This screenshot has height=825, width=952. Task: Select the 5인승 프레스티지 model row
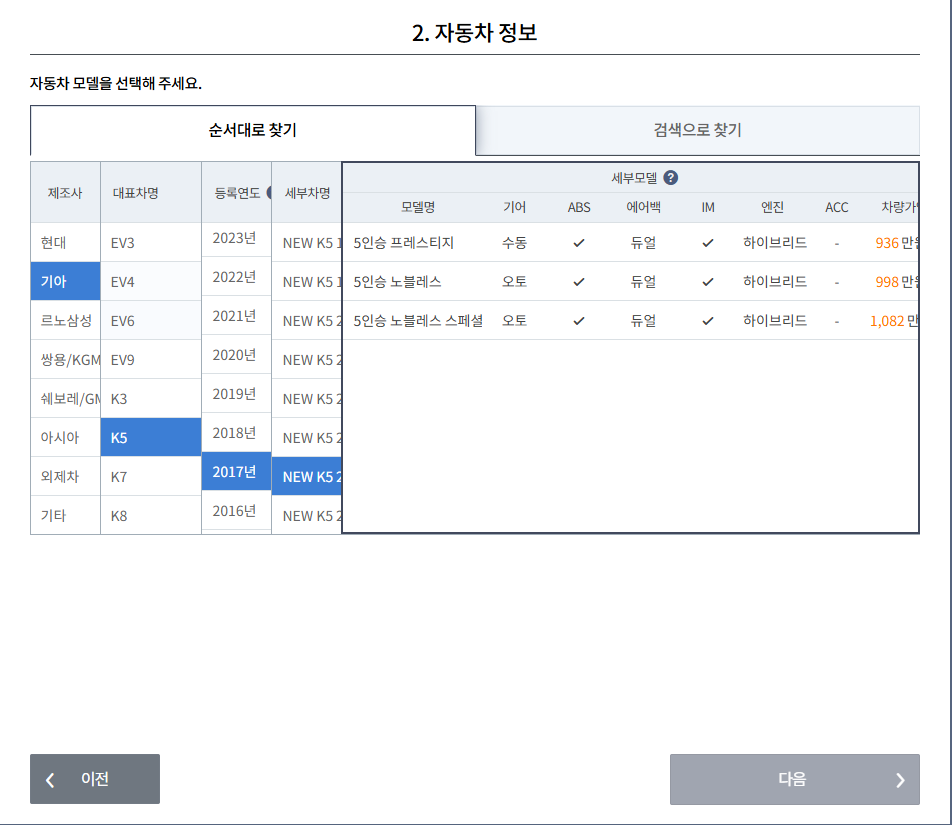click(630, 242)
